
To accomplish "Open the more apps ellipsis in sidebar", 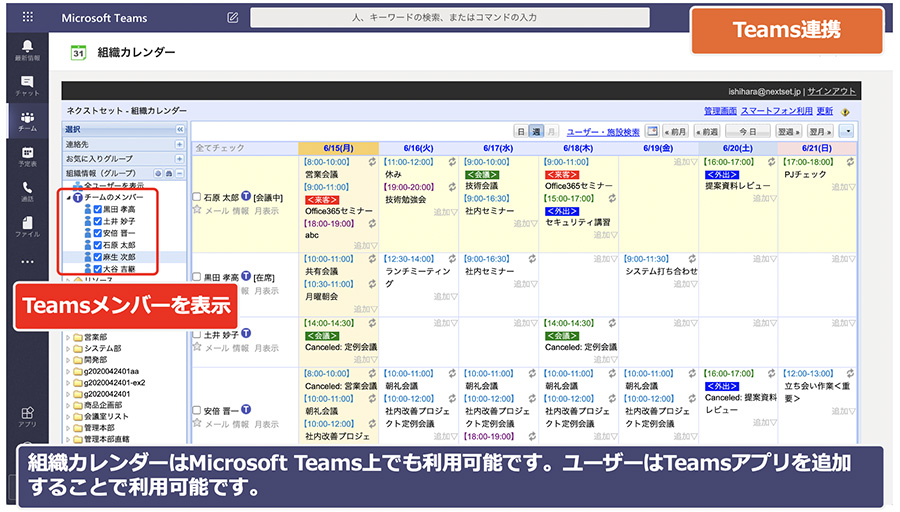I will [x=28, y=261].
